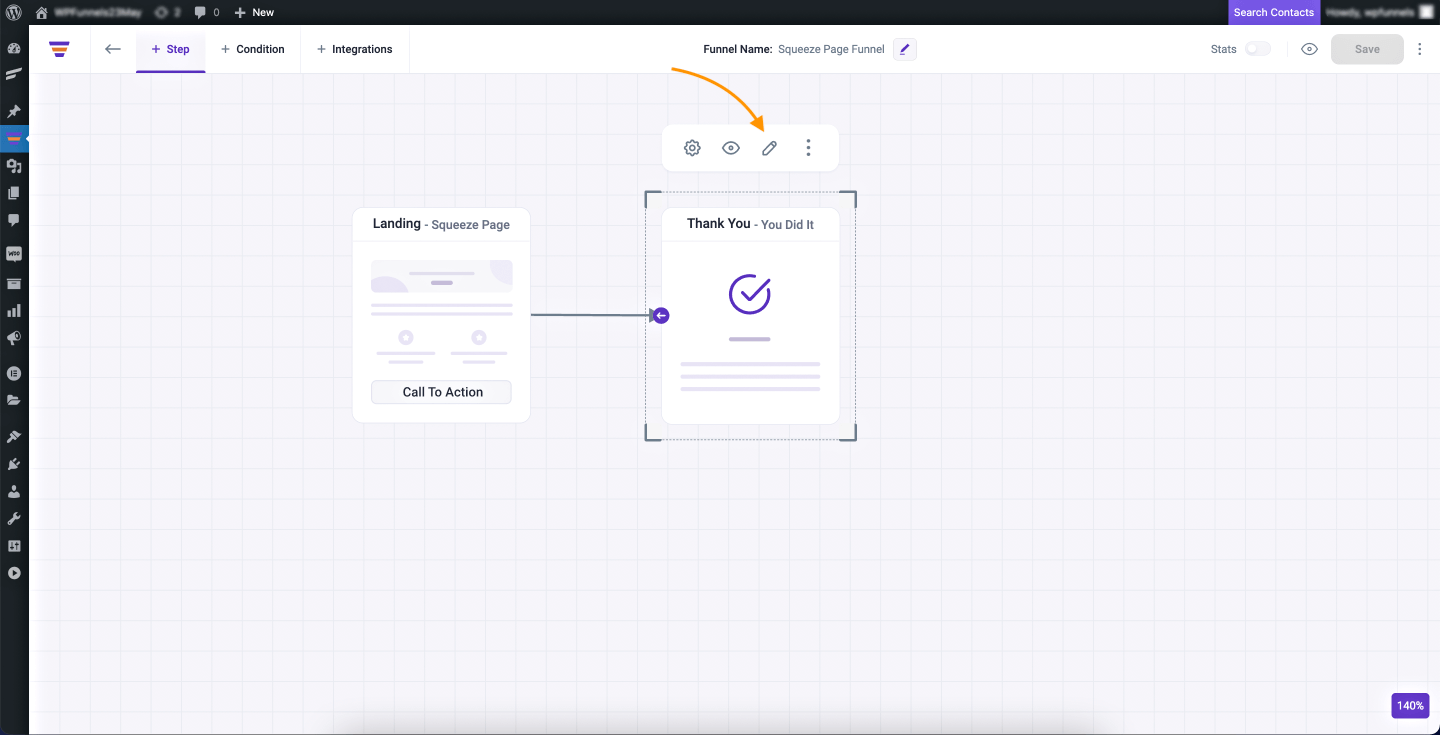This screenshot has width=1440, height=735.
Task: Open the Pages sidebar icon
Action: (14, 192)
